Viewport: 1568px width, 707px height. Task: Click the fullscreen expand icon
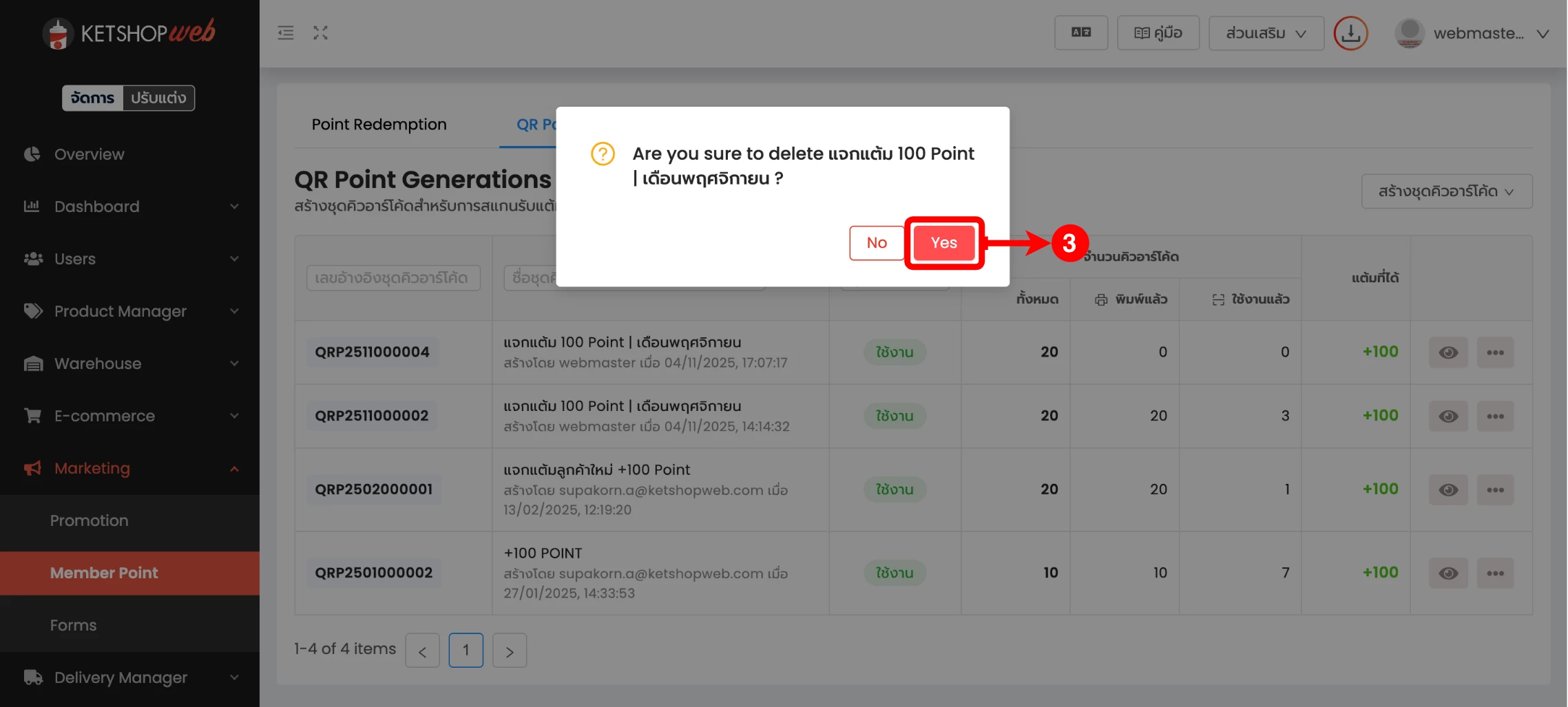click(x=320, y=32)
